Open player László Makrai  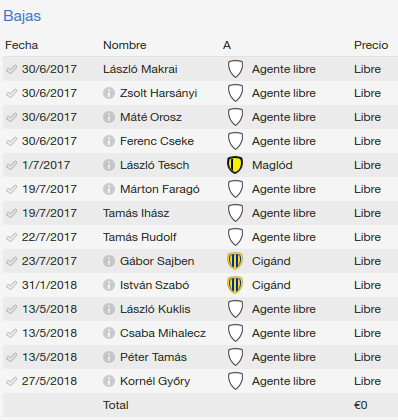(140, 69)
